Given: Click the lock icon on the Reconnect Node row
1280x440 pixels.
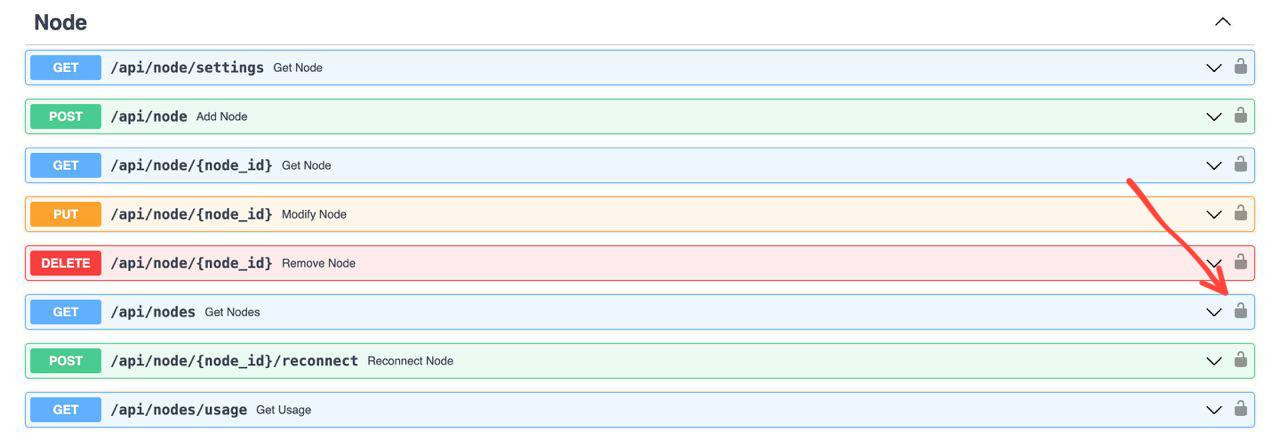Looking at the screenshot, I should tap(1240, 360).
